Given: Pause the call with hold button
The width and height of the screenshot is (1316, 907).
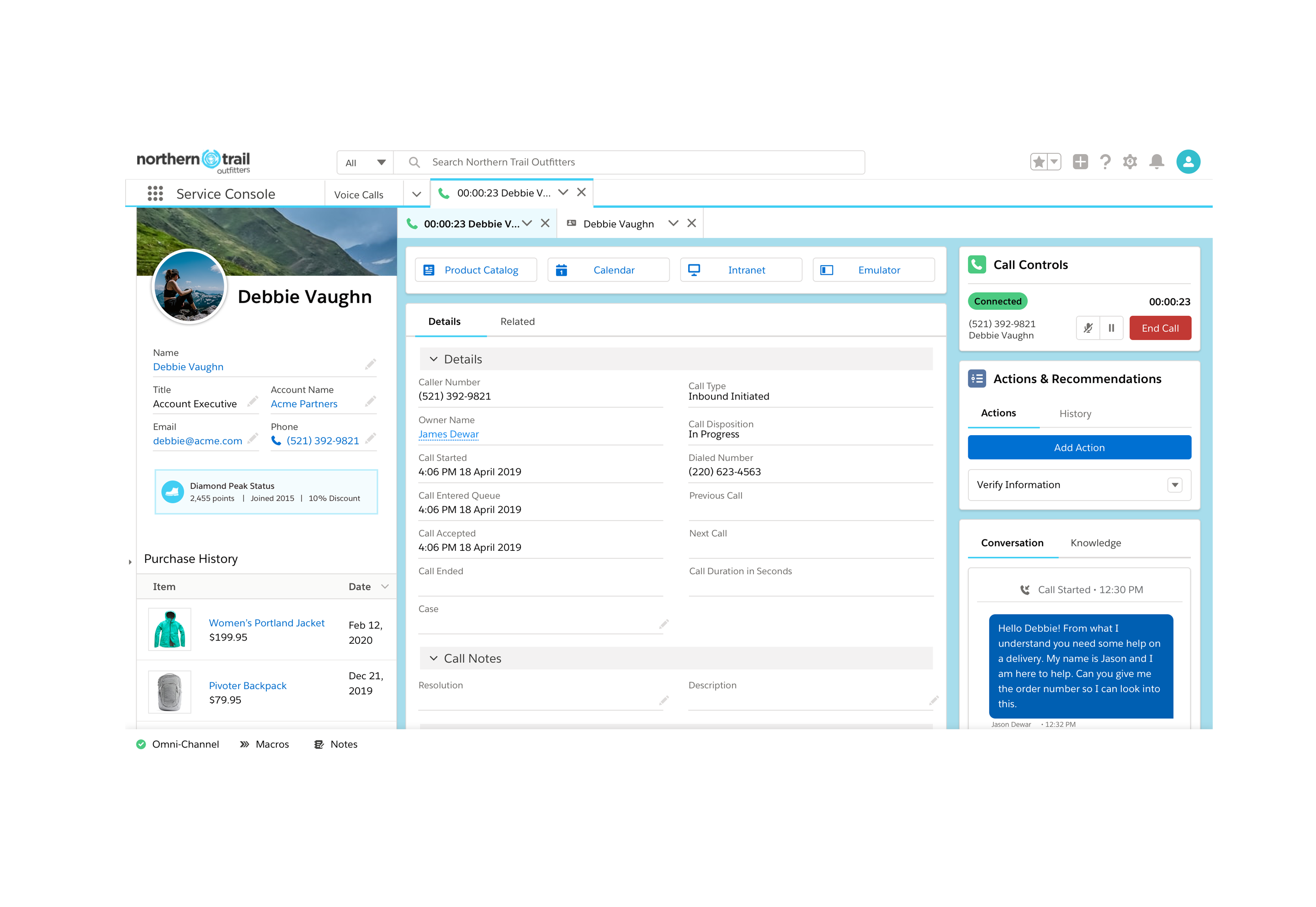Looking at the screenshot, I should tap(1111, 328).
